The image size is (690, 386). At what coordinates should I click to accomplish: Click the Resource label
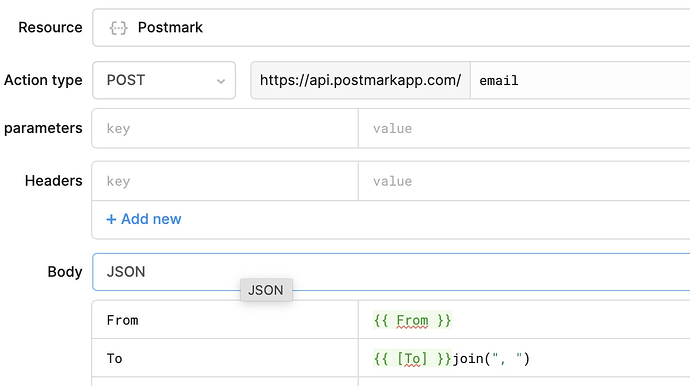(x=50, y=27)
